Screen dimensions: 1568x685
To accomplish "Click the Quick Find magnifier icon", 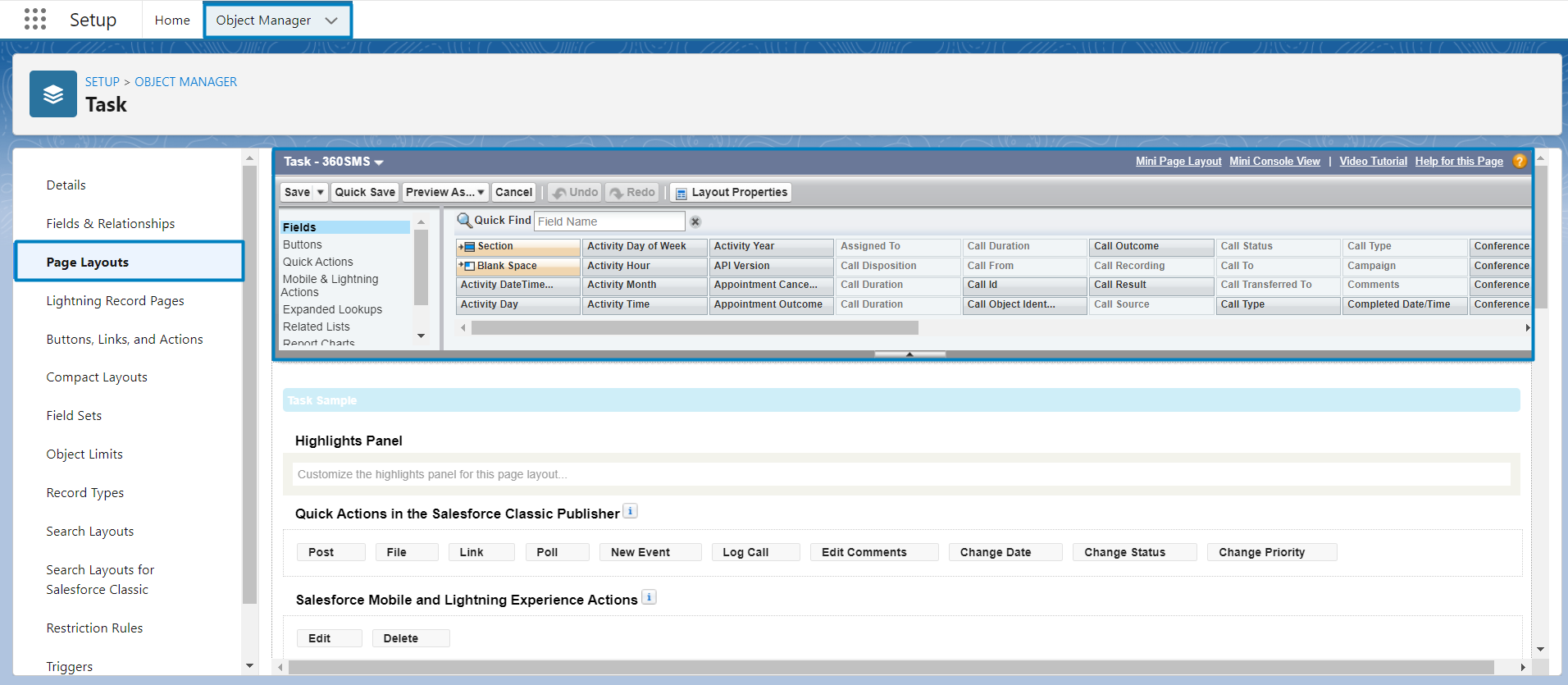I will click(x=464, y=221).
